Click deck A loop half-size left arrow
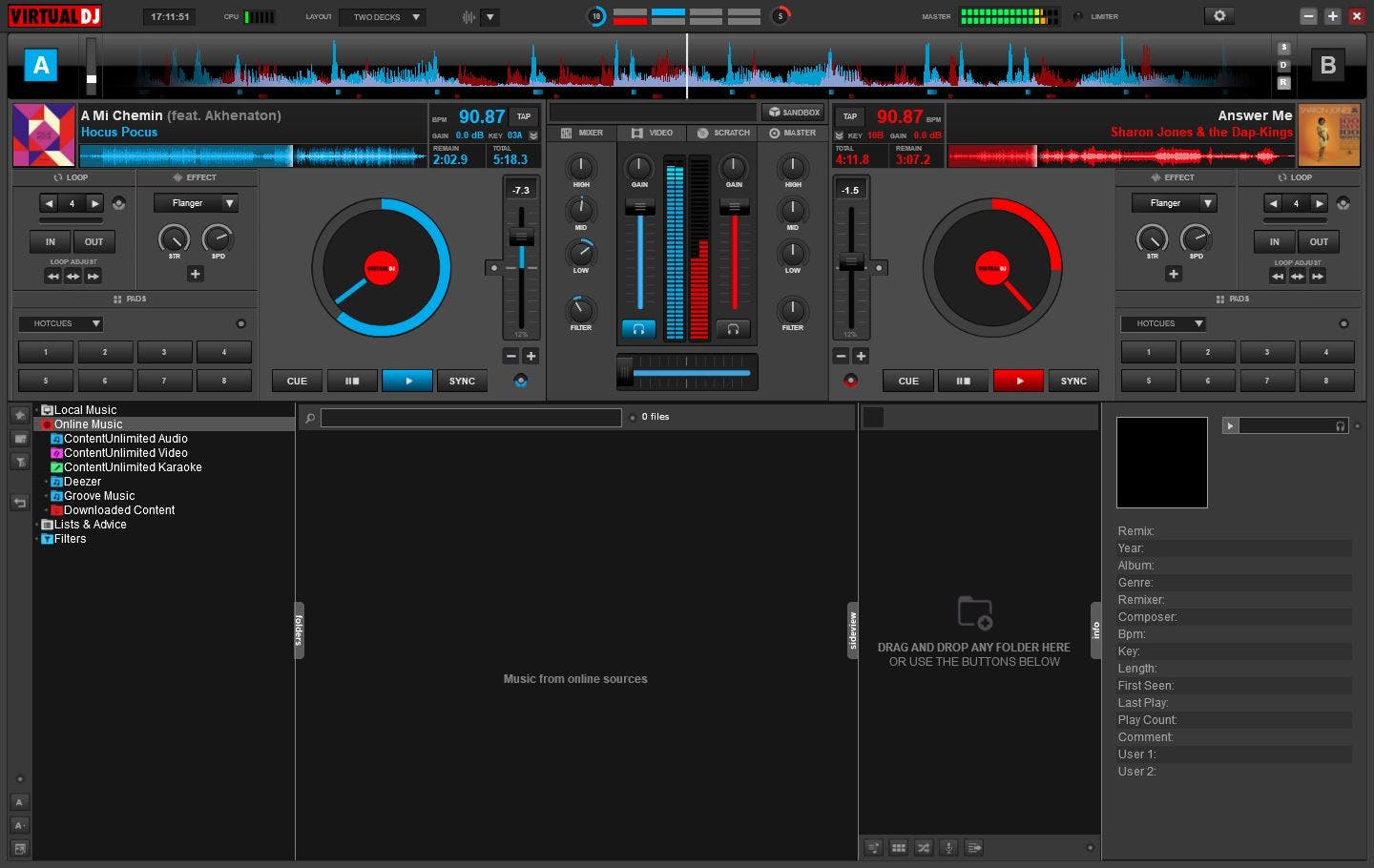Screen dimensions: 1374x868 [x=49, y=203]
